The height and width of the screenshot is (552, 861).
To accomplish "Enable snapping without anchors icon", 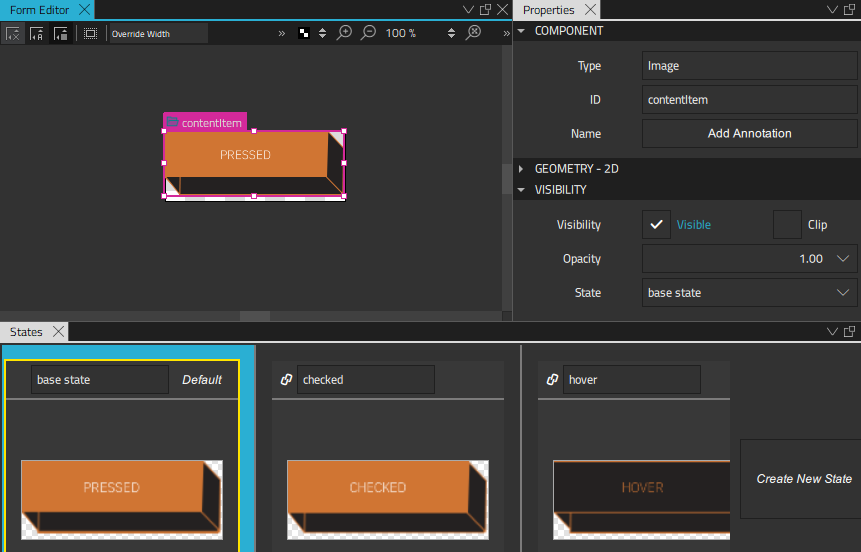I will pos(60,34).
